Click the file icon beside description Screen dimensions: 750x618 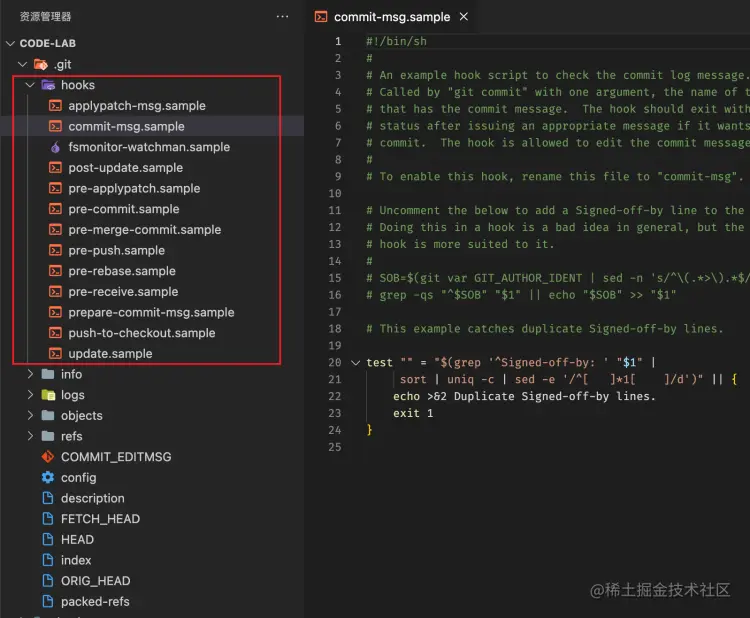pos(48,498)
